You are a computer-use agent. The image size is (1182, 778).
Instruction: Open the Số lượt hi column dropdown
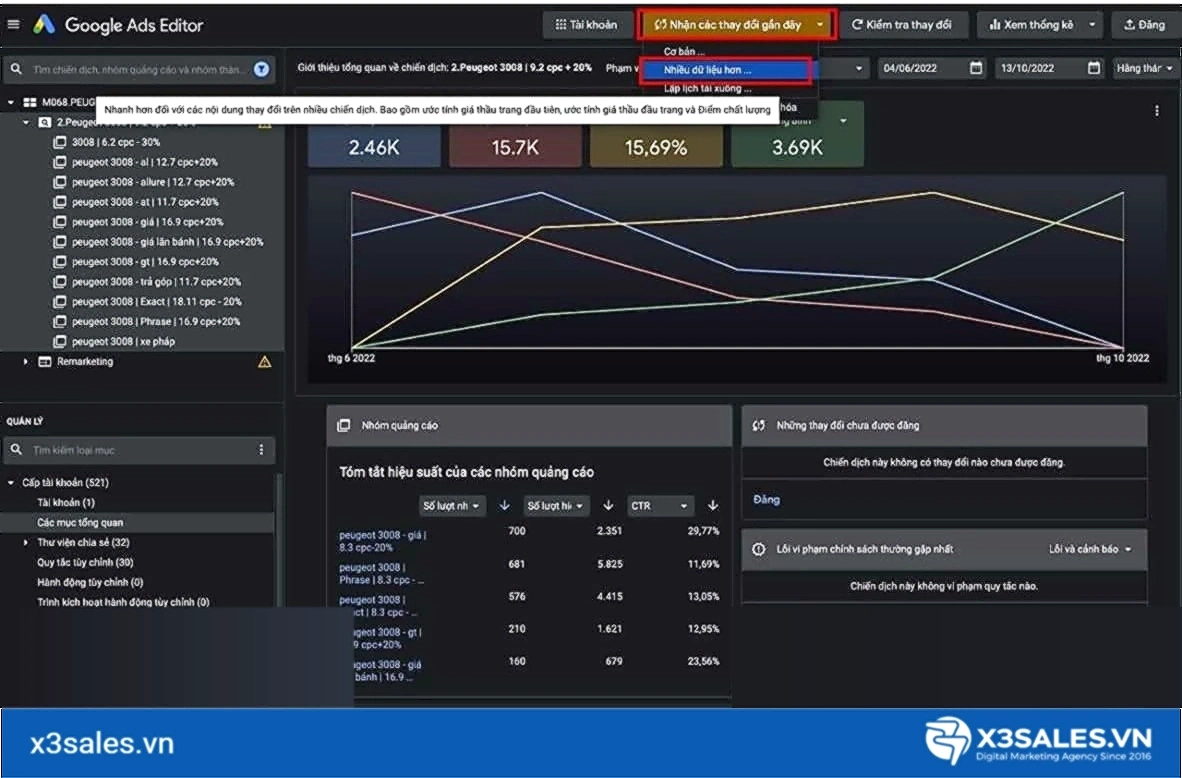[x=556, y=506]
